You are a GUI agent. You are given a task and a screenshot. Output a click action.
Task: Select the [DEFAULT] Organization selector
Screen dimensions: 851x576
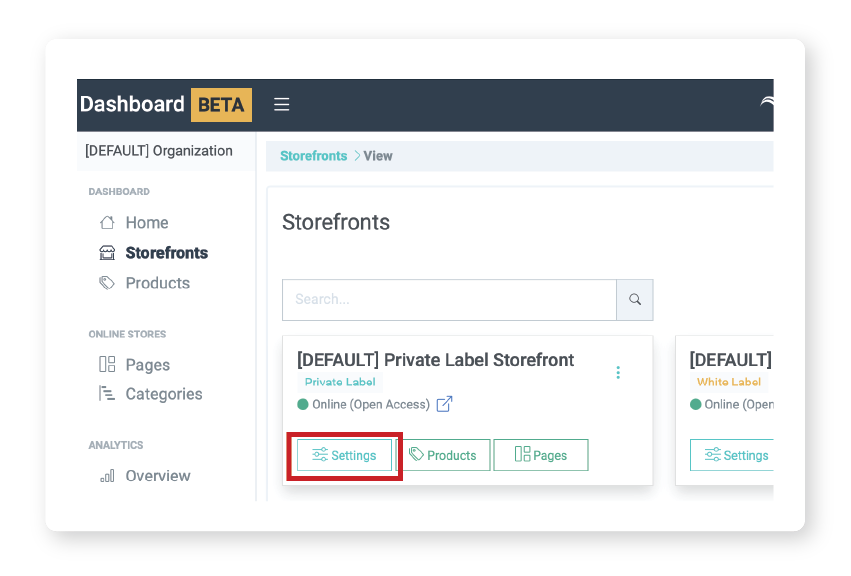159,151
